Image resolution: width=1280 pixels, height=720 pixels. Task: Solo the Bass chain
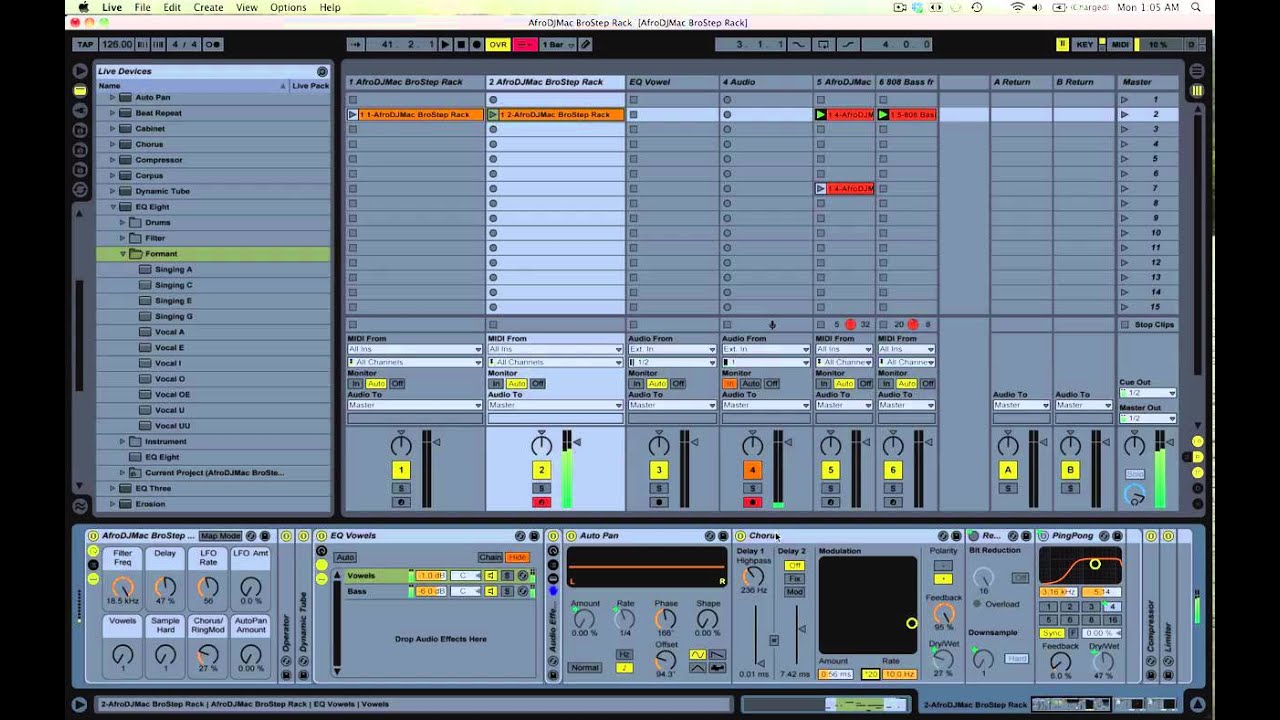point(507,591)
